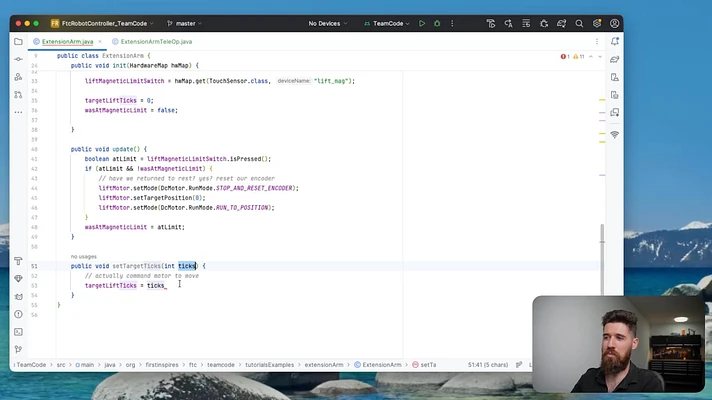Open the master branch dropdown
Viewport: 712px width, 400px height.
click(x=184, y=24)
